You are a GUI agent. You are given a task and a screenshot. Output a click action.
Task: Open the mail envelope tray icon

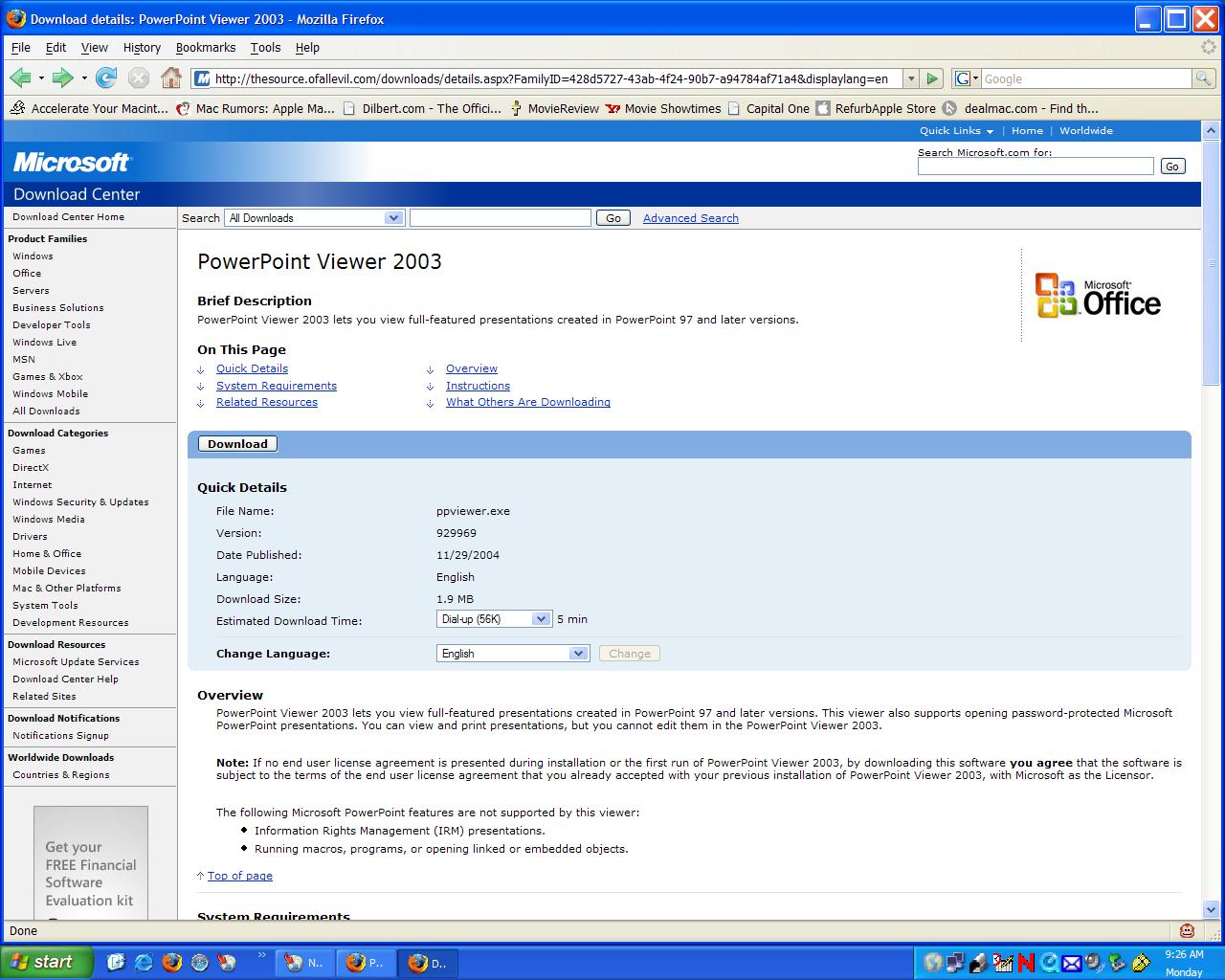coord(1072,963)
